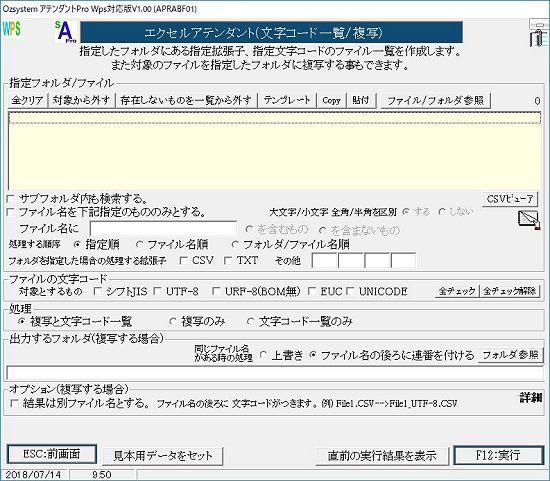The width and height of the screenshot is (550, 481).
Task: Select 上書き for duplicate file names
Action: pos(263,355)
